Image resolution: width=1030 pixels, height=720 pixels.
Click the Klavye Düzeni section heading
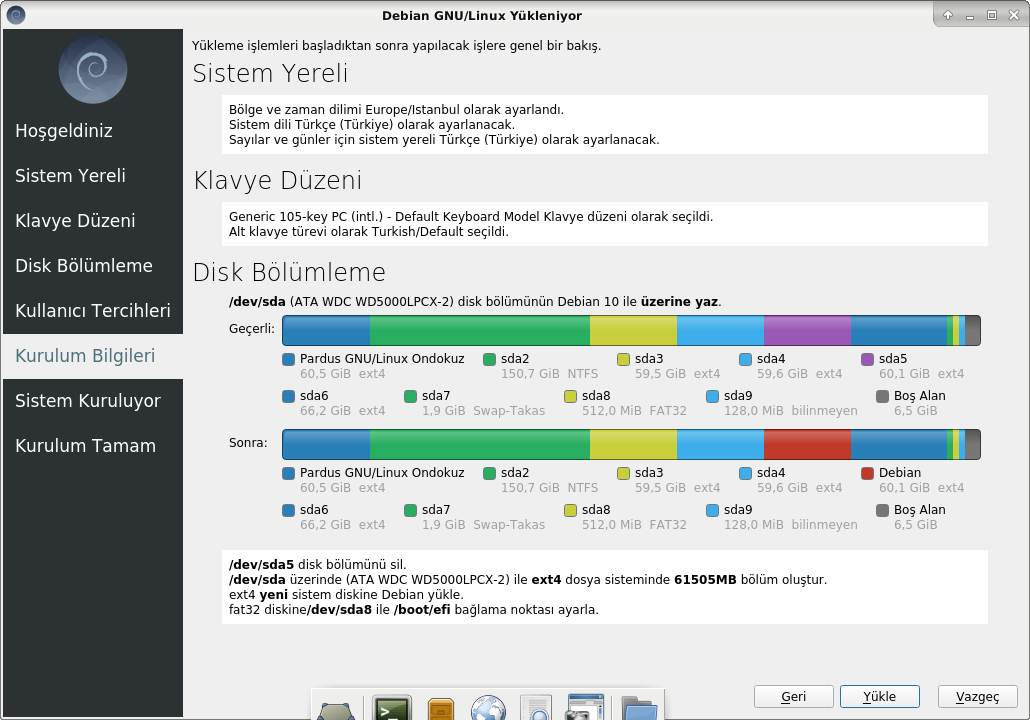277,180
